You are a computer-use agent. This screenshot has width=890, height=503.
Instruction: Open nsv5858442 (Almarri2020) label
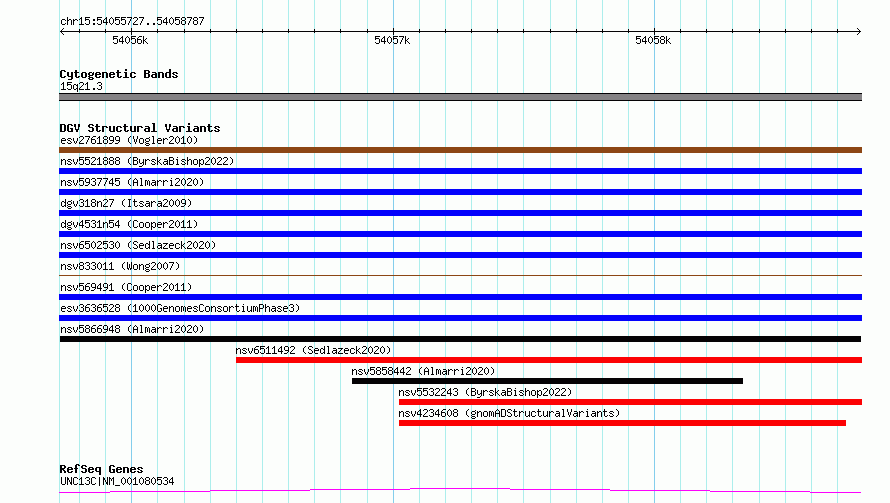click(423, 371)
